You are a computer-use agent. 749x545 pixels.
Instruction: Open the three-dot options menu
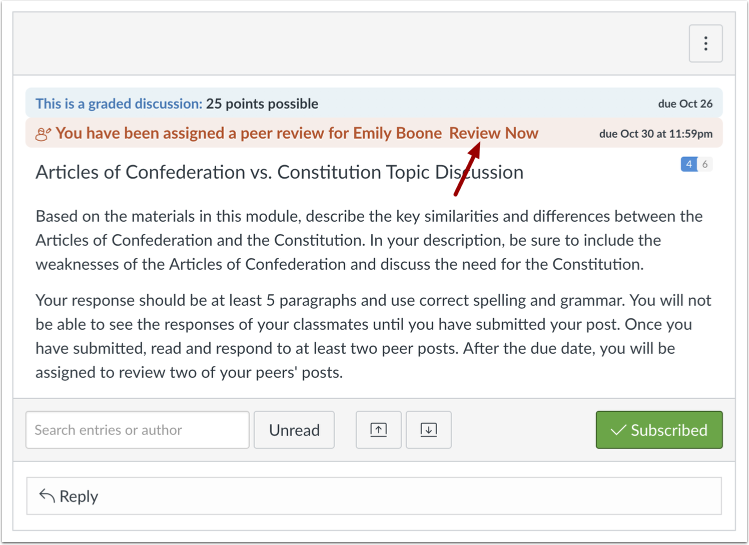pyautogui.click(x=706, y=43)
